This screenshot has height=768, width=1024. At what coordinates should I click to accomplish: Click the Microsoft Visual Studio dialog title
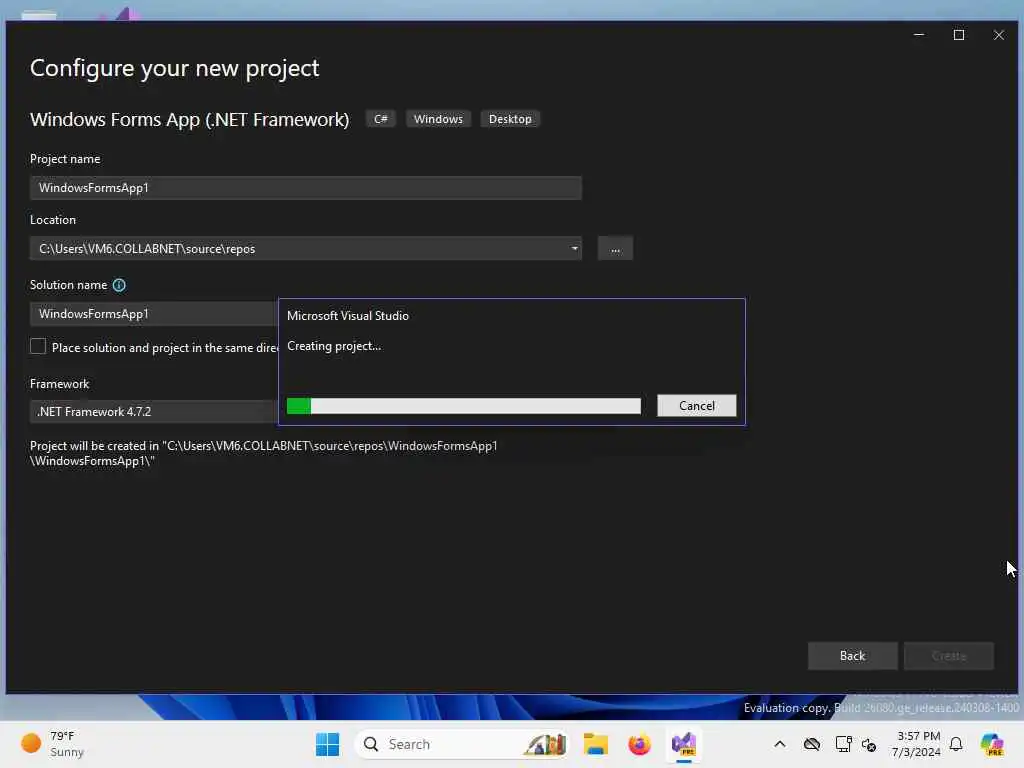[347, 315]
